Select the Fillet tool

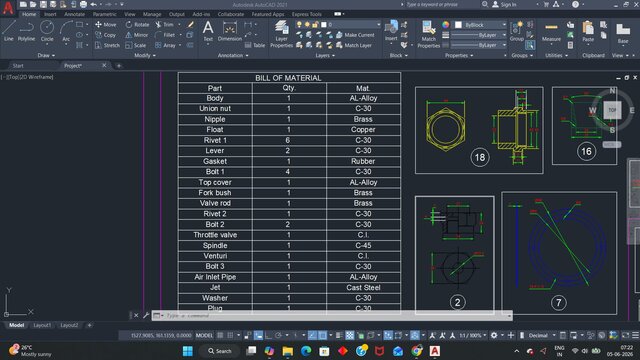(165, 35)
